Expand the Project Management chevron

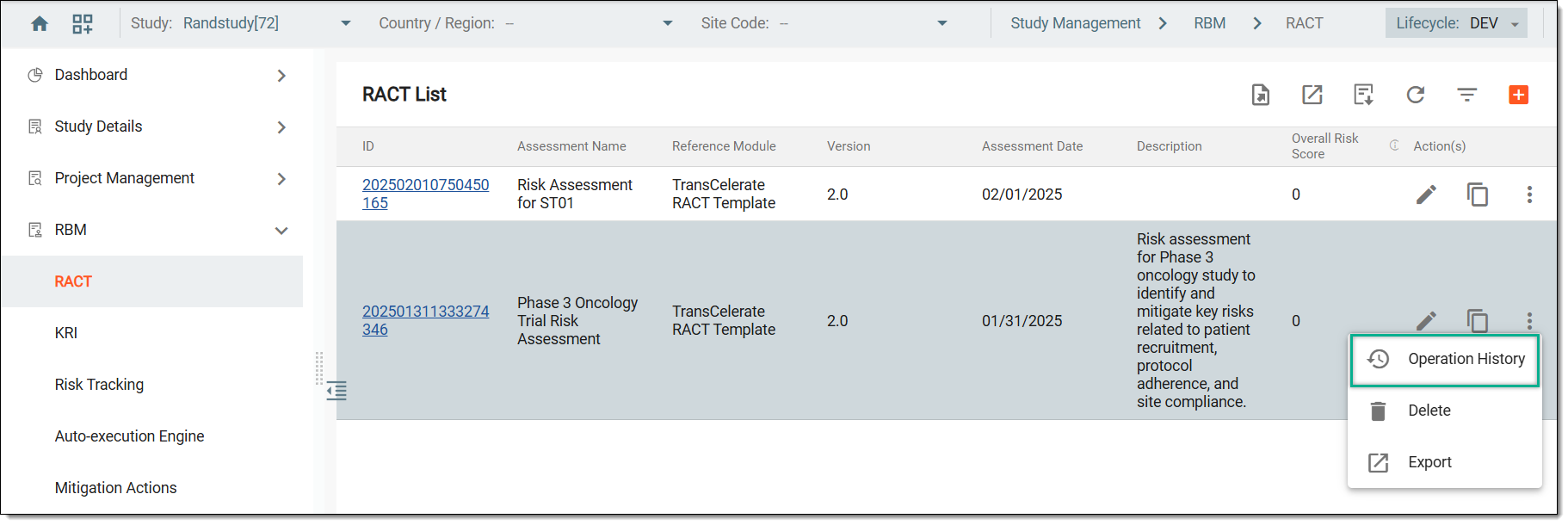[x=281, y=179]
